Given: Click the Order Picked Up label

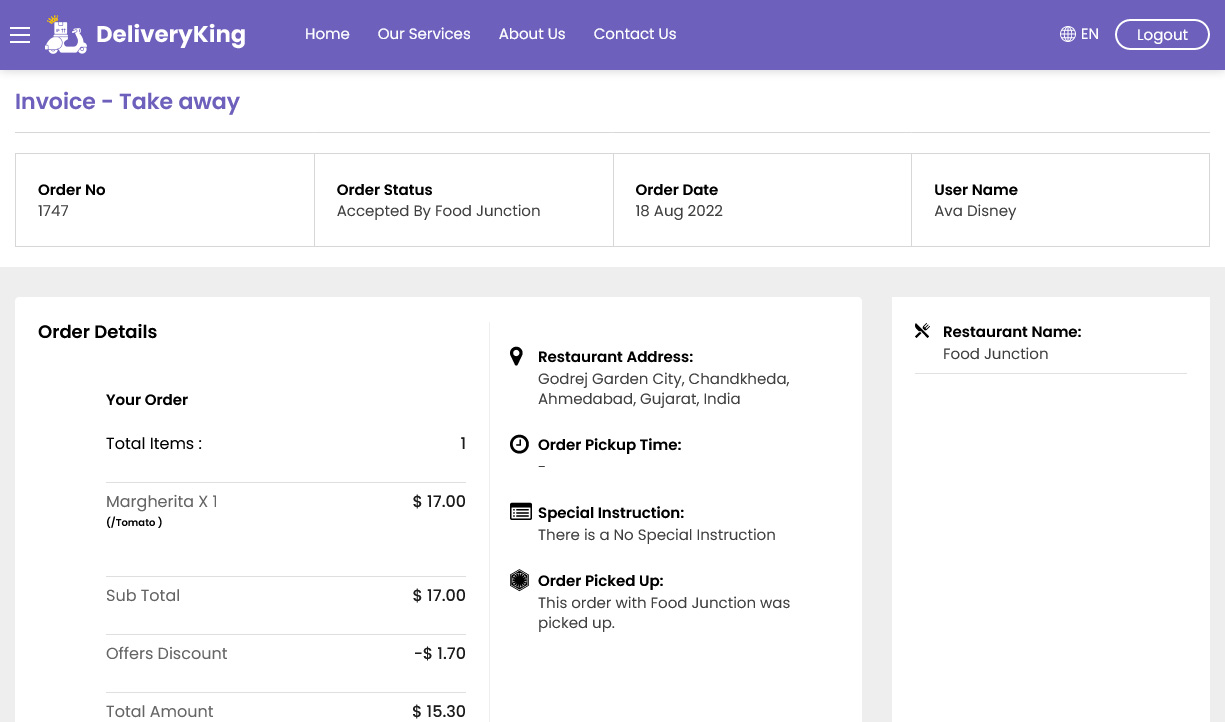Looking at the screenshot, I should pyautogui.click(x=601, y=581).
